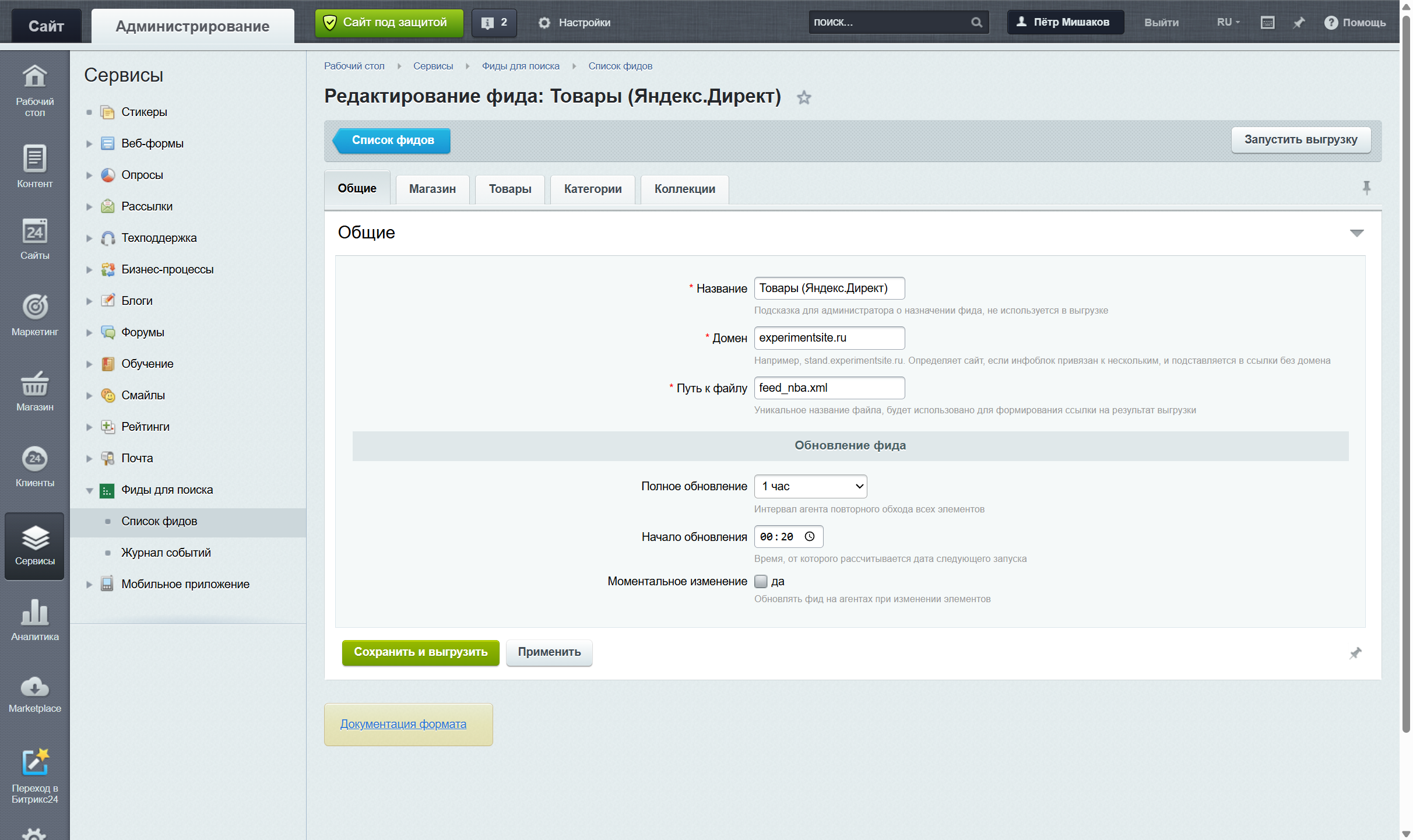Collapse the Общие section arrow
This screenshot has width=1413, height=840.
[1356, 233]
